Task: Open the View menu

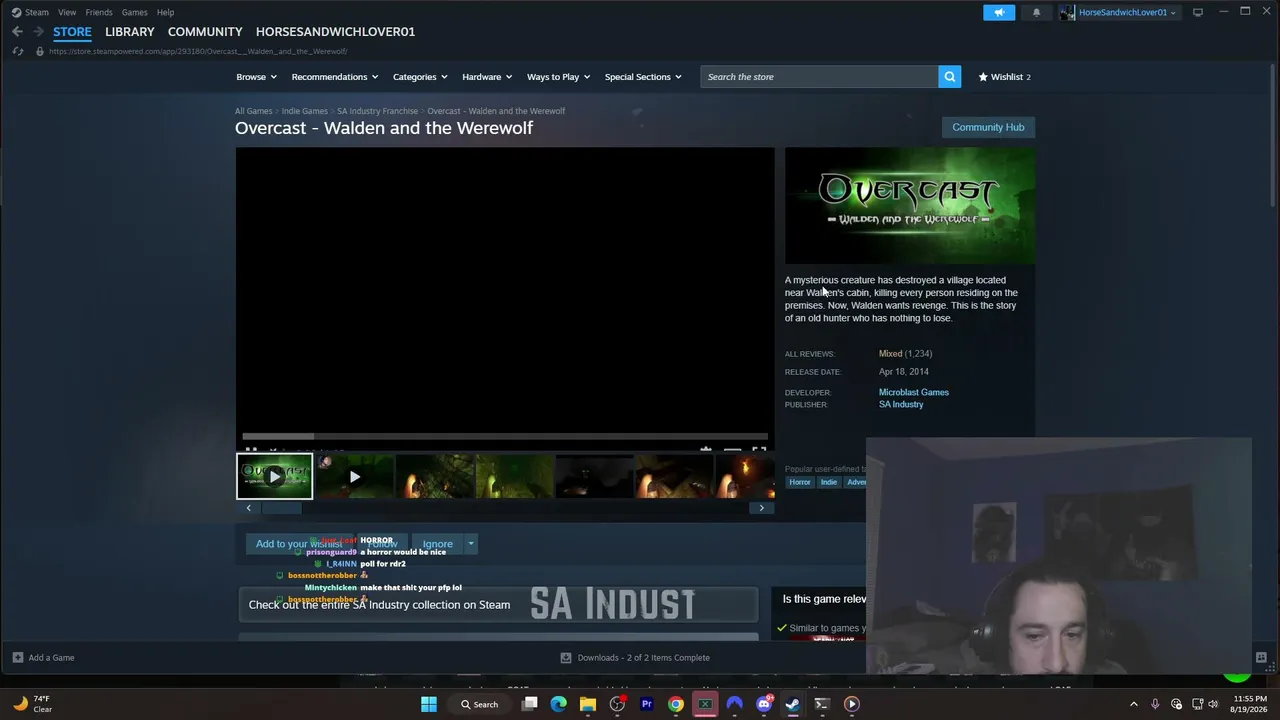Action: tap(67, 12)
